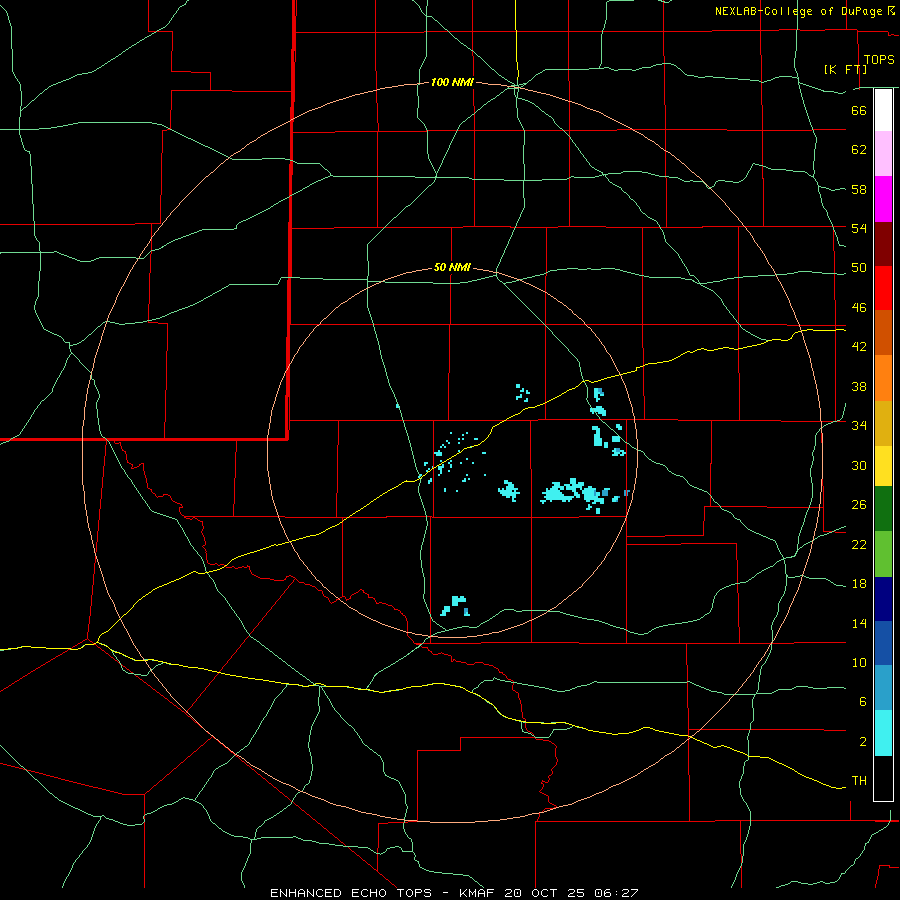Click the yellow legend swatch
Image resolution: width=900 pixels, height=900 pixels.
(x=883, y=466)
